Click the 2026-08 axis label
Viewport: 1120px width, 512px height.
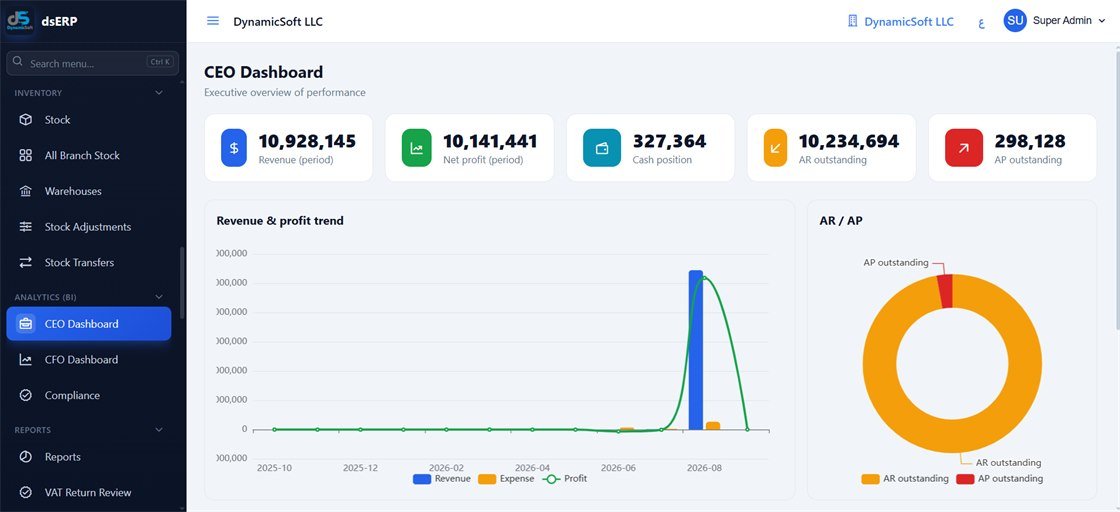point(704,468)
